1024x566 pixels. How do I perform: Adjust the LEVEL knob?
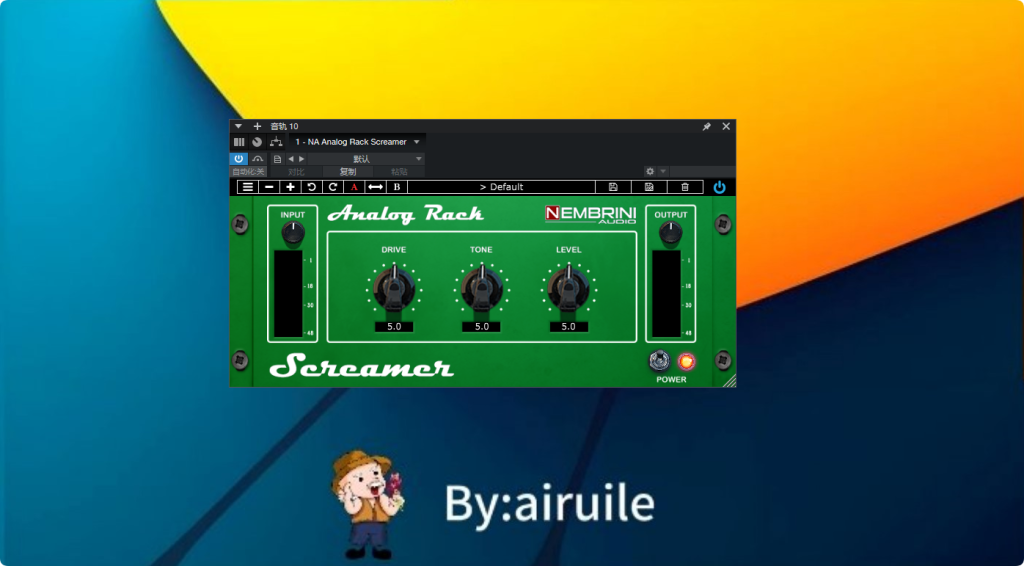click(568, 289)
